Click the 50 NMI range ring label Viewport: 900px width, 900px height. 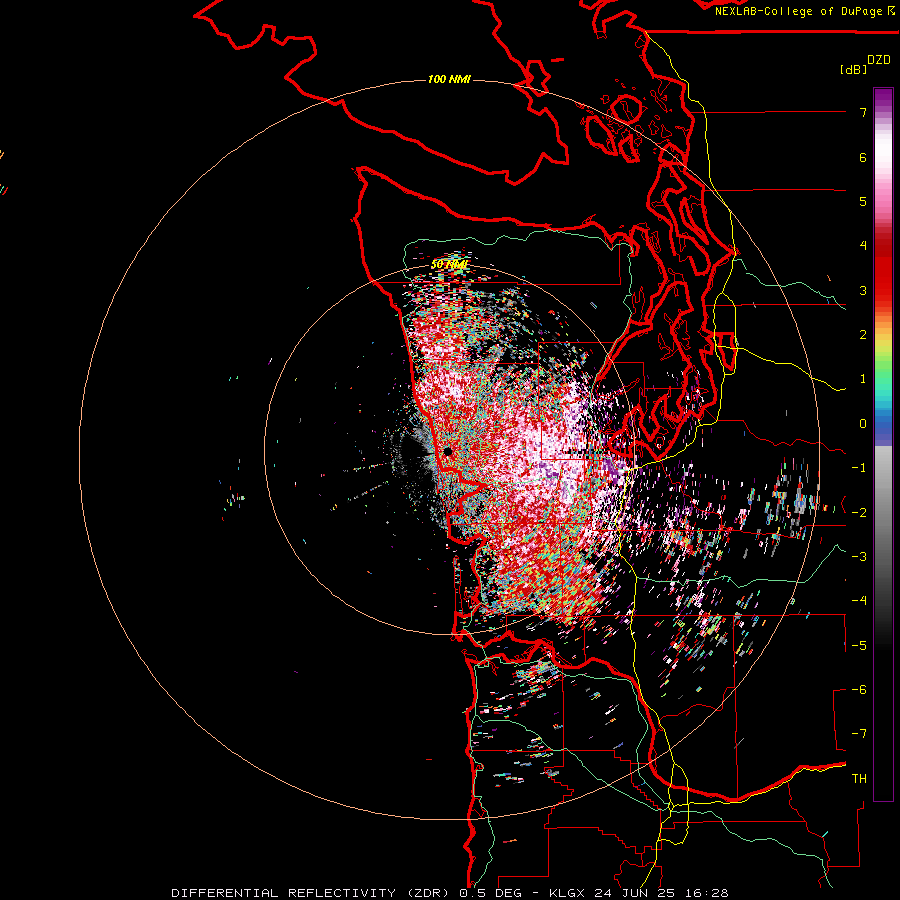[x=449, y=265]
